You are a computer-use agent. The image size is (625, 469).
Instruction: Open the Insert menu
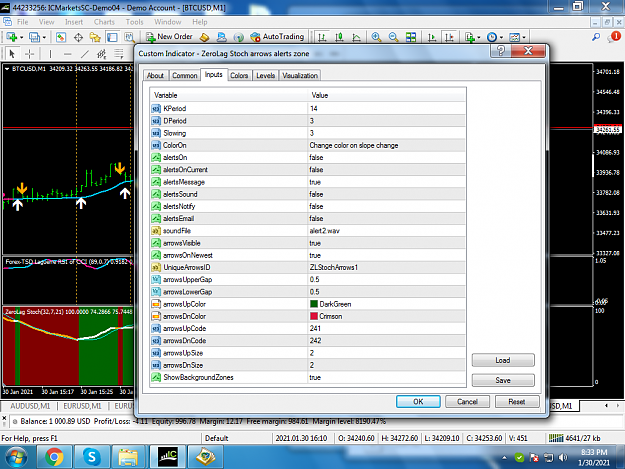74,22
